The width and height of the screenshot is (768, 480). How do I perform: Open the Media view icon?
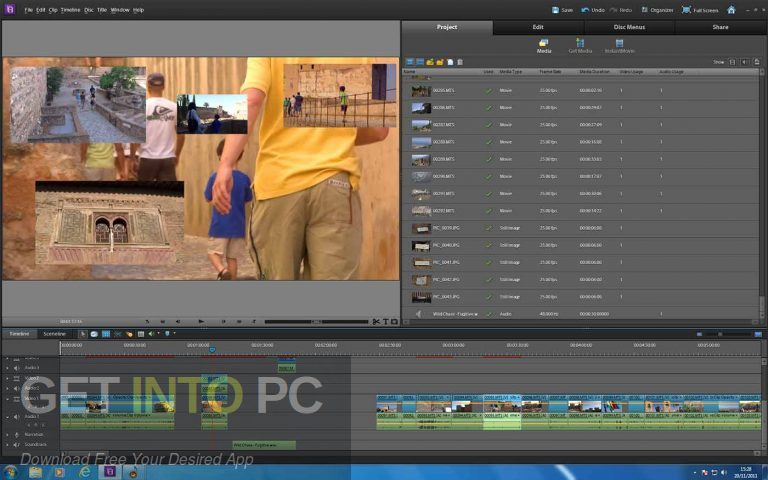click(544, 46)
